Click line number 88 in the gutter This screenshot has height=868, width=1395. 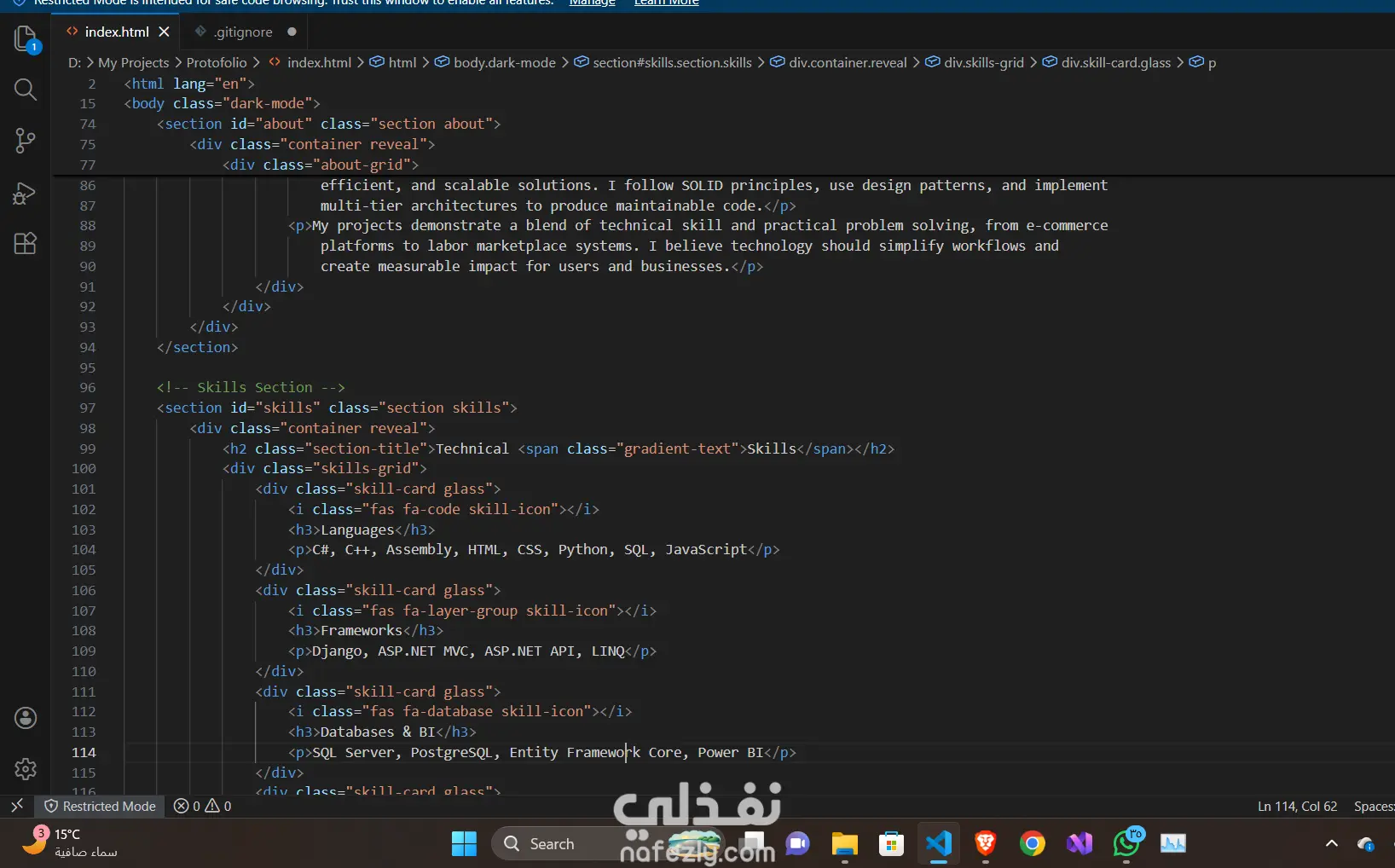pyautogui.click(x=87, y=225)
